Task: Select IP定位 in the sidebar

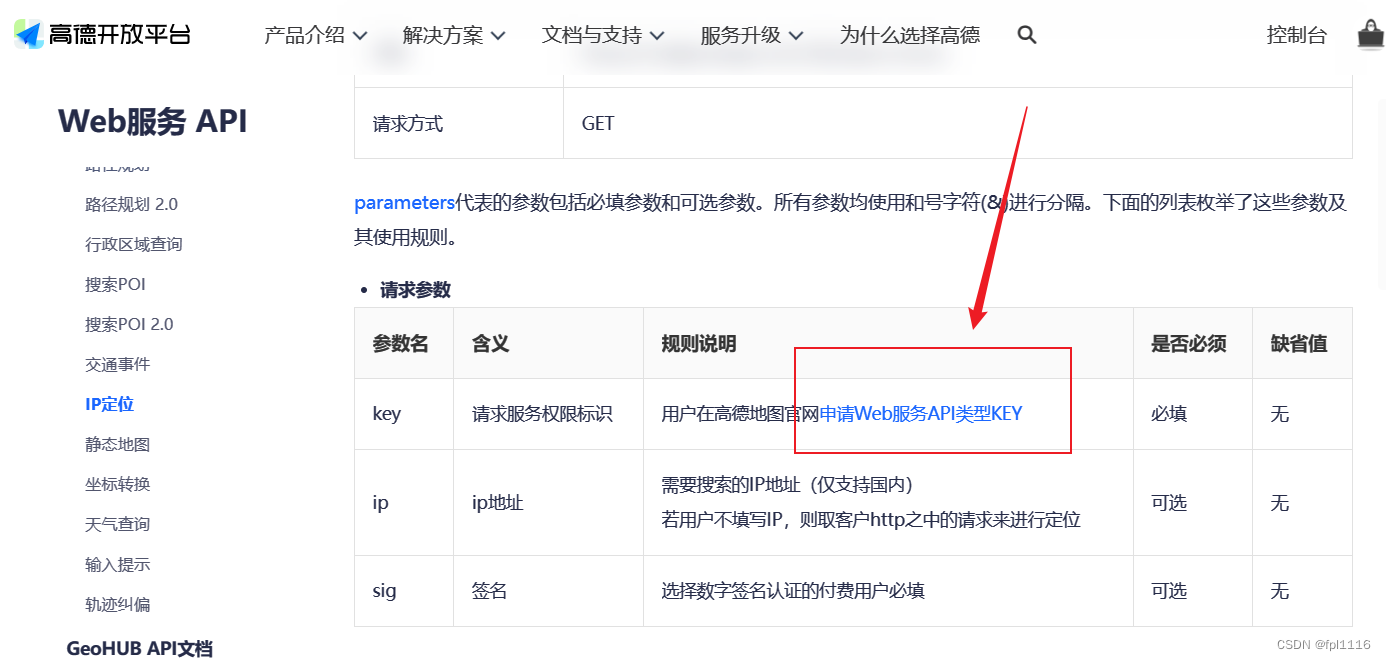Action: pos(109,404)
